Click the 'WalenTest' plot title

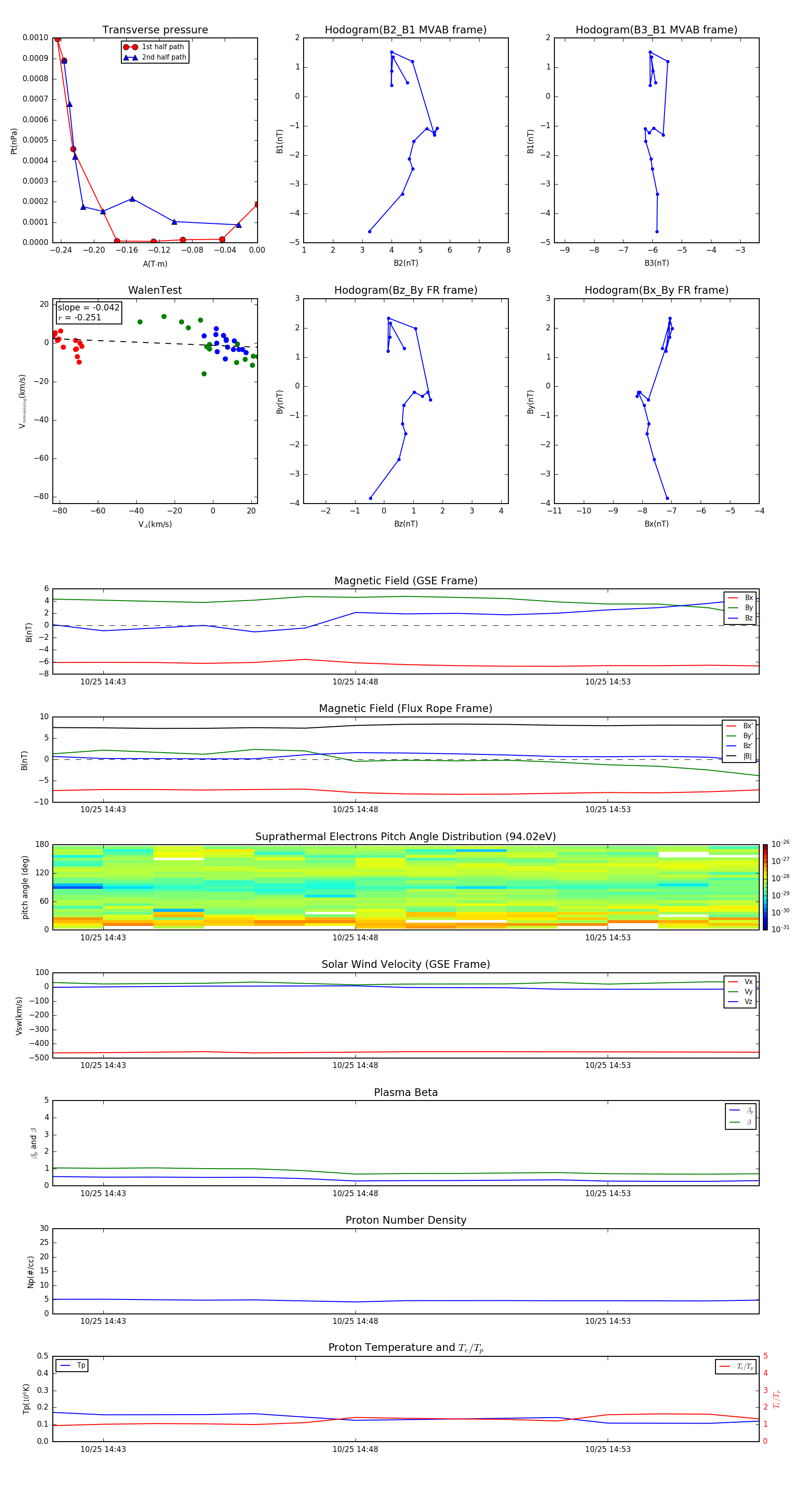155,290
